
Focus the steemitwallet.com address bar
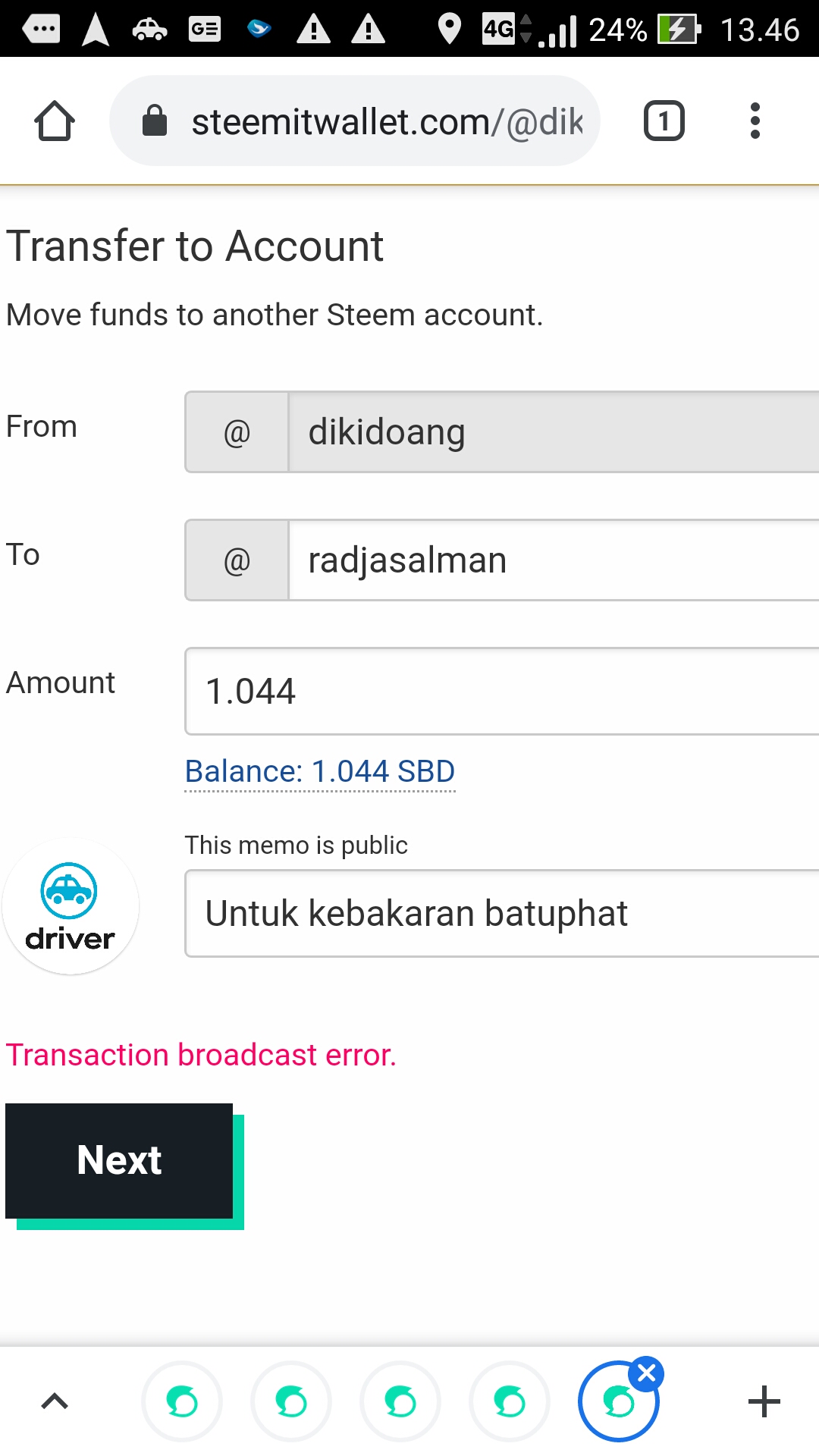[x=387, y=121]
